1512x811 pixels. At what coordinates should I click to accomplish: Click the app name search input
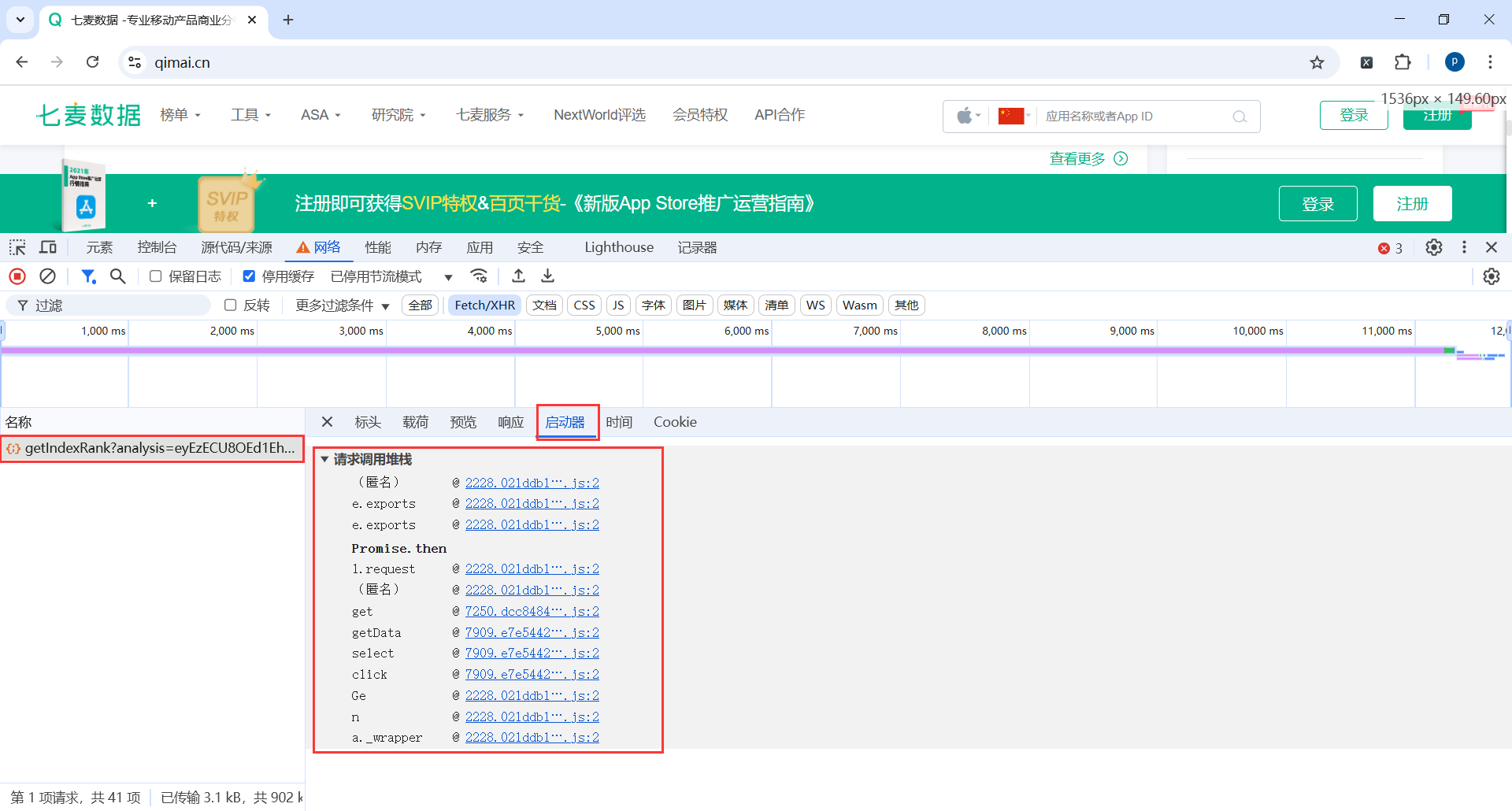pos(1134,117)
